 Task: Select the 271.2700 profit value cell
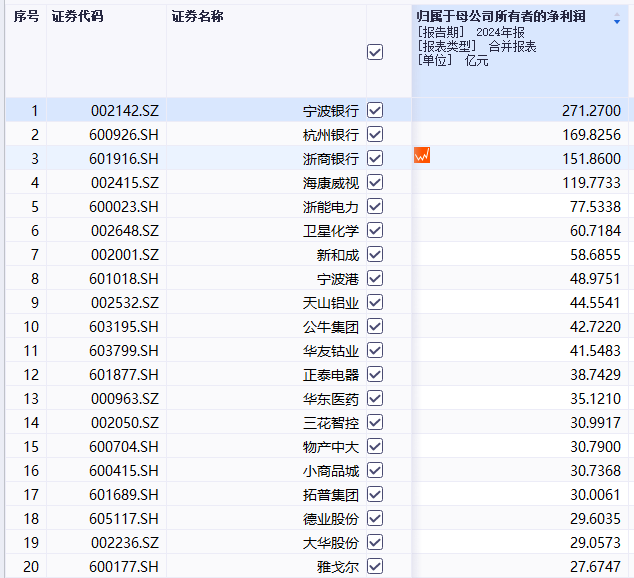tap(590, 110)
